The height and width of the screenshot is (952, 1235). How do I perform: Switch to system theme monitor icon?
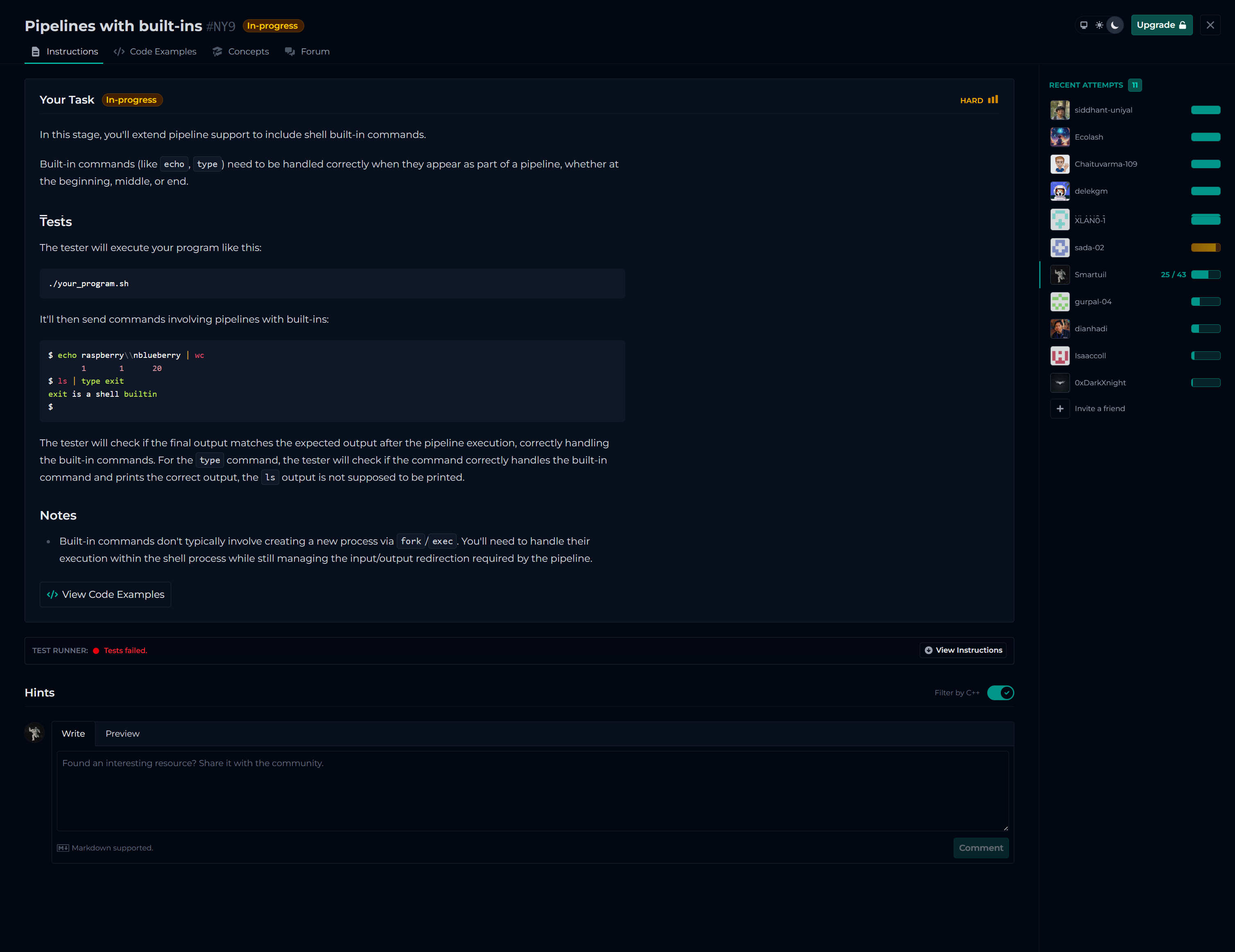point(1083,25)
